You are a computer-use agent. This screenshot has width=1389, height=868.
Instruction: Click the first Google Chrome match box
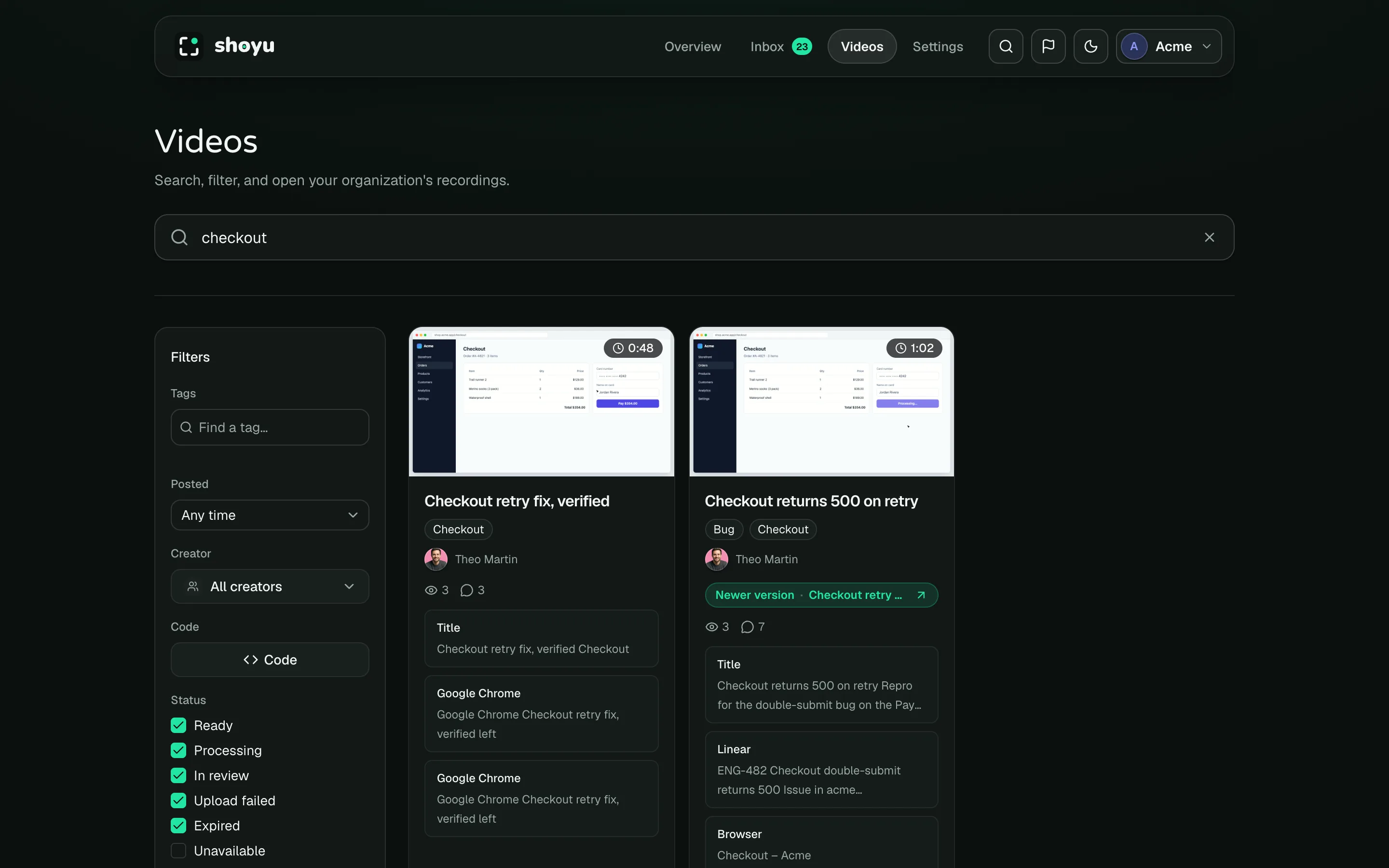(x=541, y=714)
